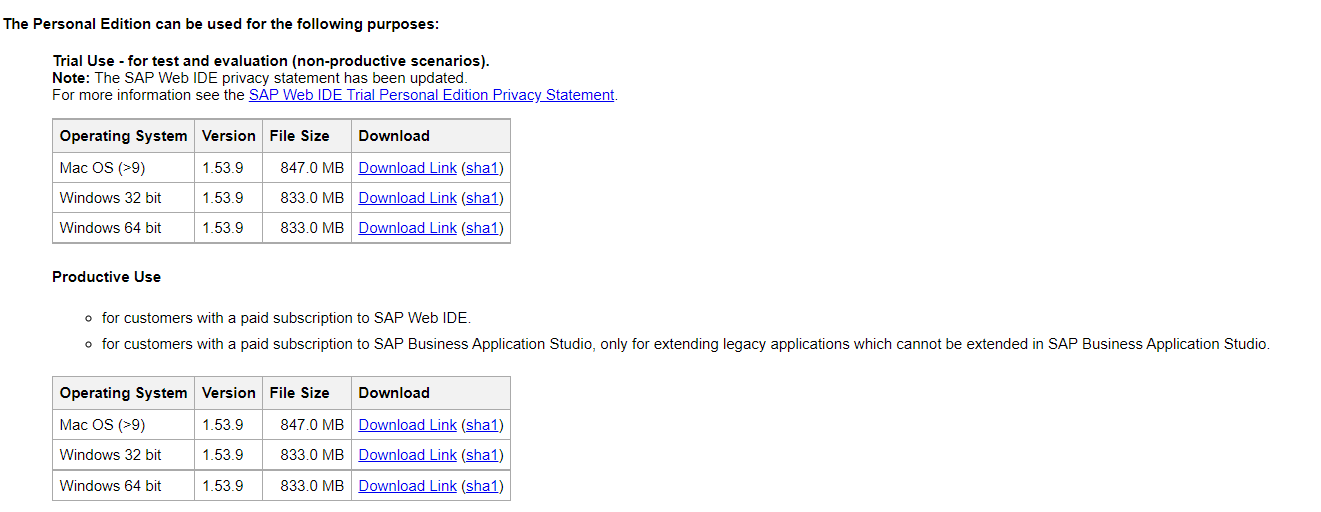Open sha1 link for trial Mac OS
The width and height of the screenshot is (1321, 512).
click(482, 168)
